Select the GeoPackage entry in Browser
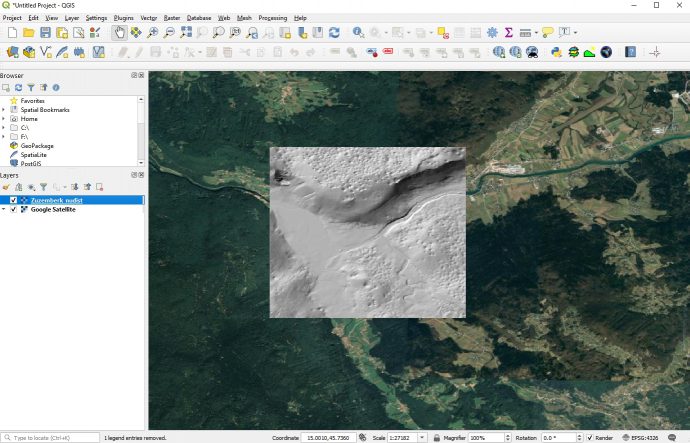The width and height of the screenshot is (690, 443). coord(36,146)
